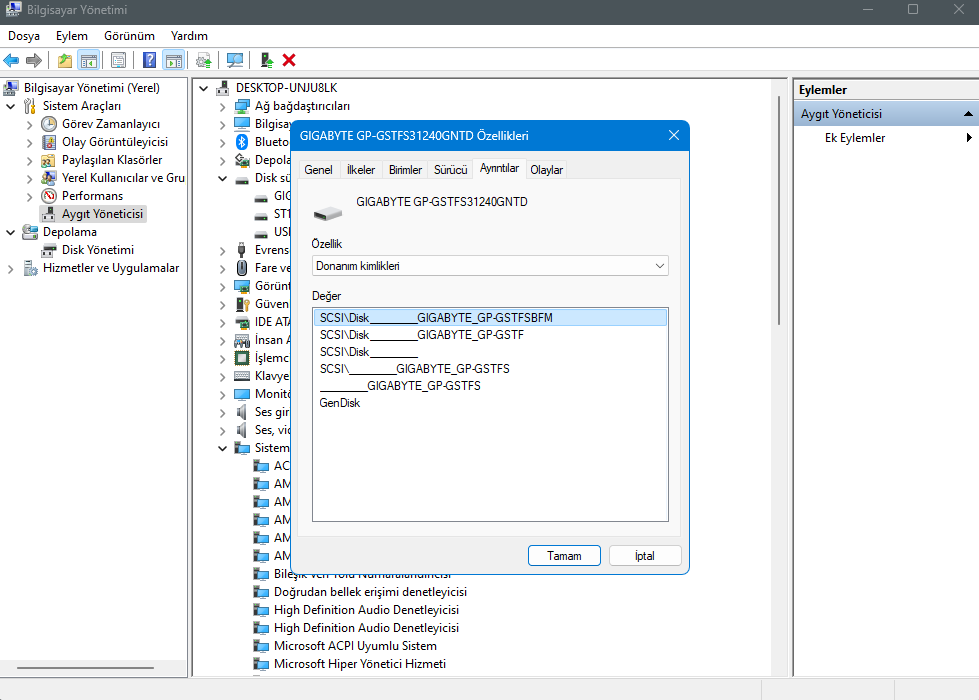The height and width of the screenshot is (700, 979).
Task: Switch to the Olaylar tab
Action: [x=546, y=170]
